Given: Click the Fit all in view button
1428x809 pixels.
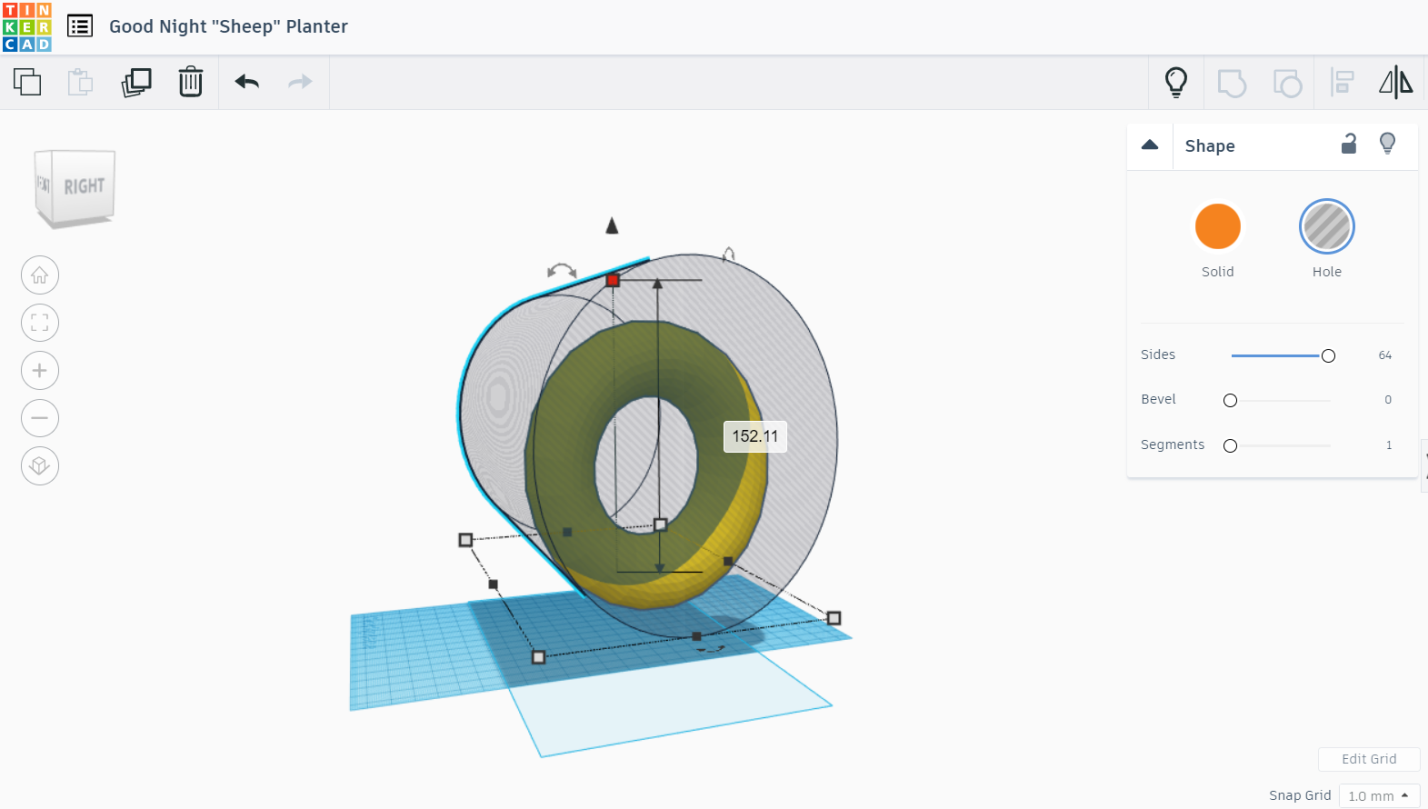Looking at the screenshot, I should click(40, 322).
